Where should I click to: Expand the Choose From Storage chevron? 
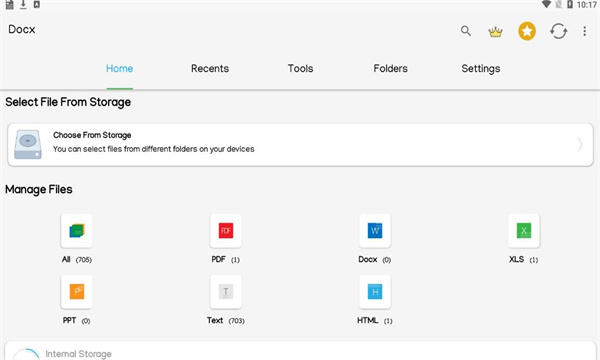coord(580,144)
